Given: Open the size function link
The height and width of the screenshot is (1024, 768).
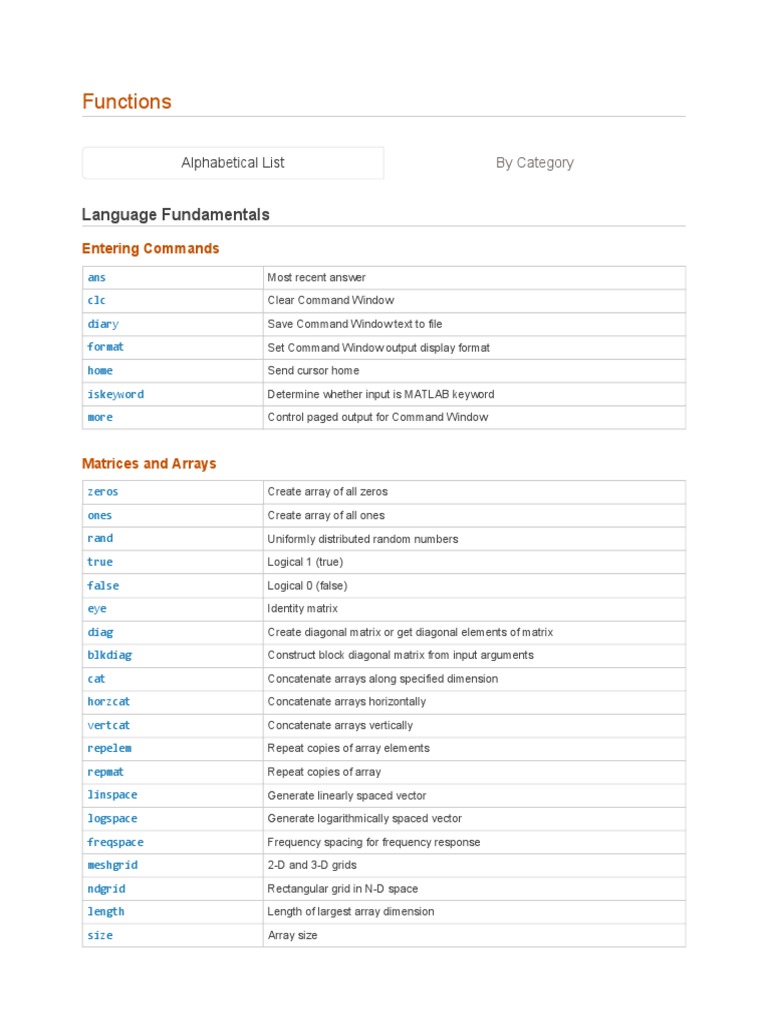Looking at the screenshot, I should click(99, 935).
